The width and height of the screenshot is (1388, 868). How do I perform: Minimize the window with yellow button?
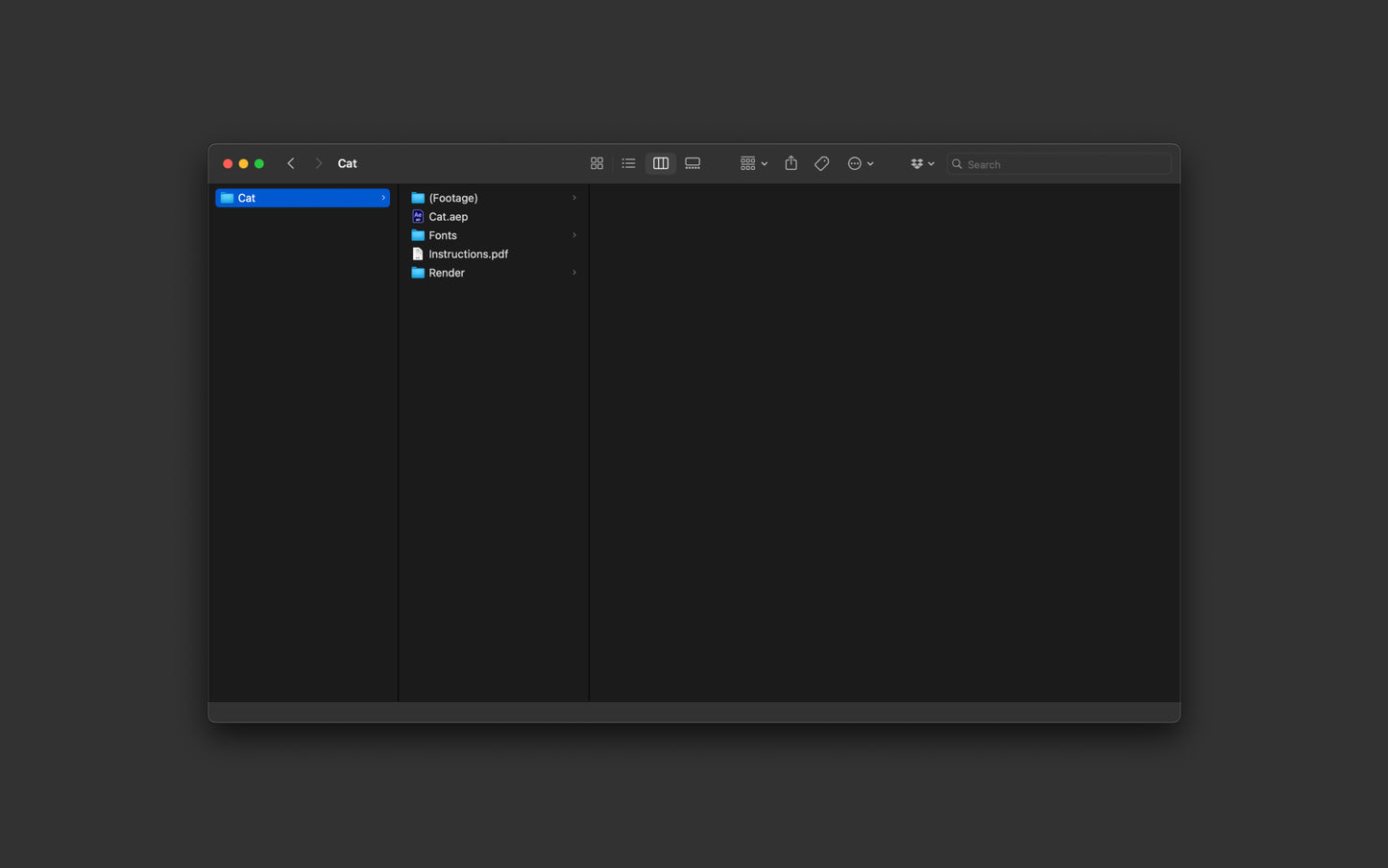[243, 163]
